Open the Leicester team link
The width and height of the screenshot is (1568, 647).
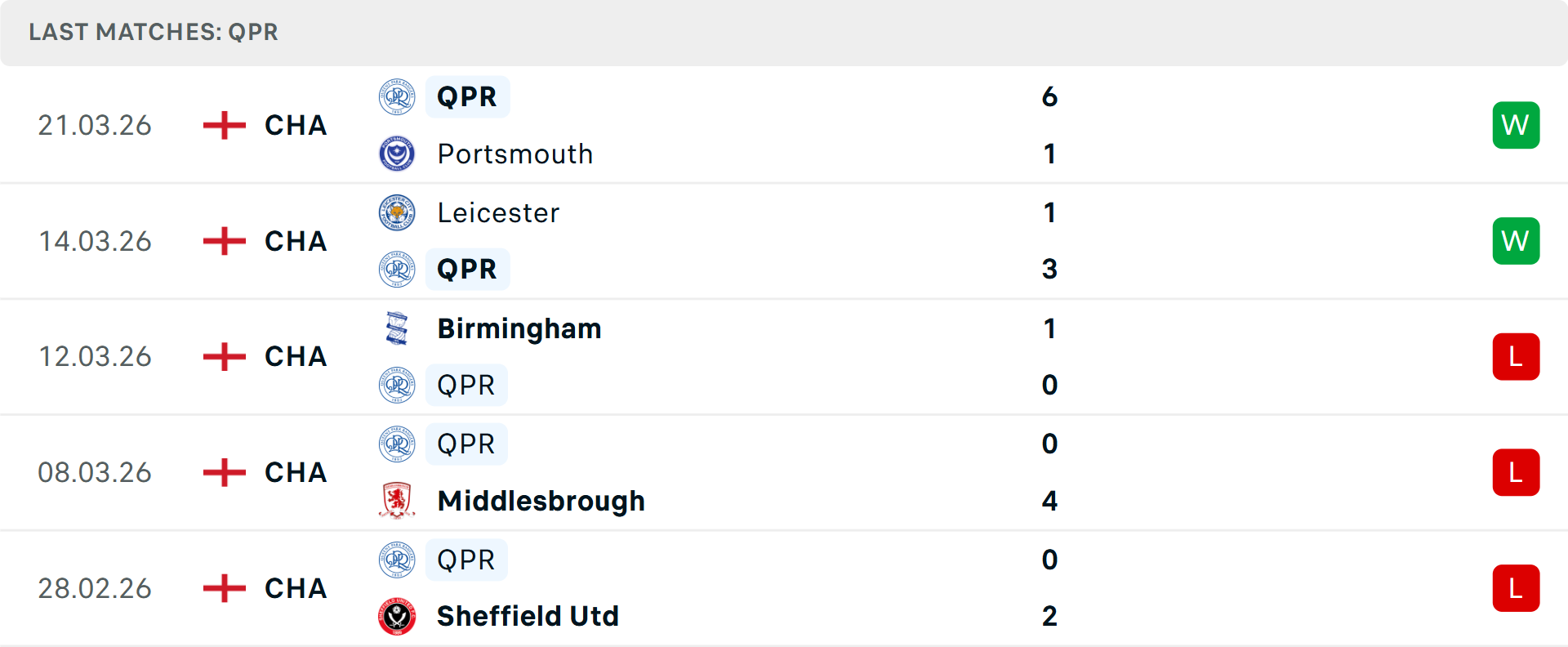[498, 213]
